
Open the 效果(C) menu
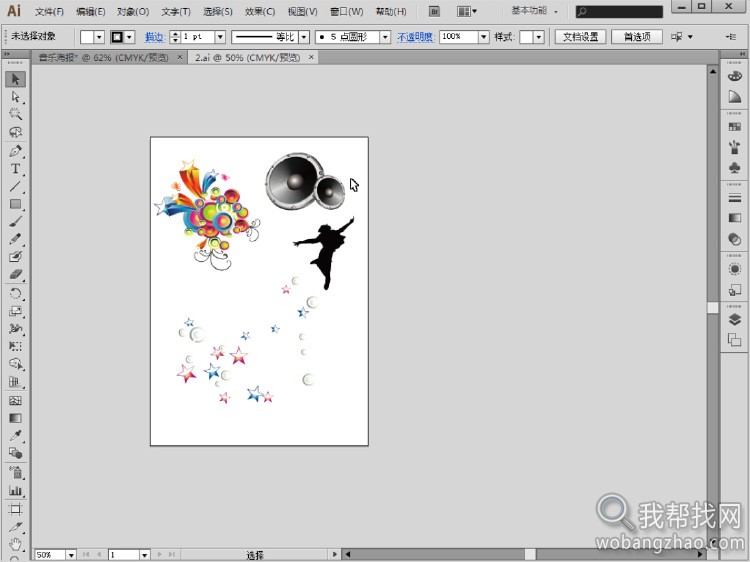click(x=260, y=11)
